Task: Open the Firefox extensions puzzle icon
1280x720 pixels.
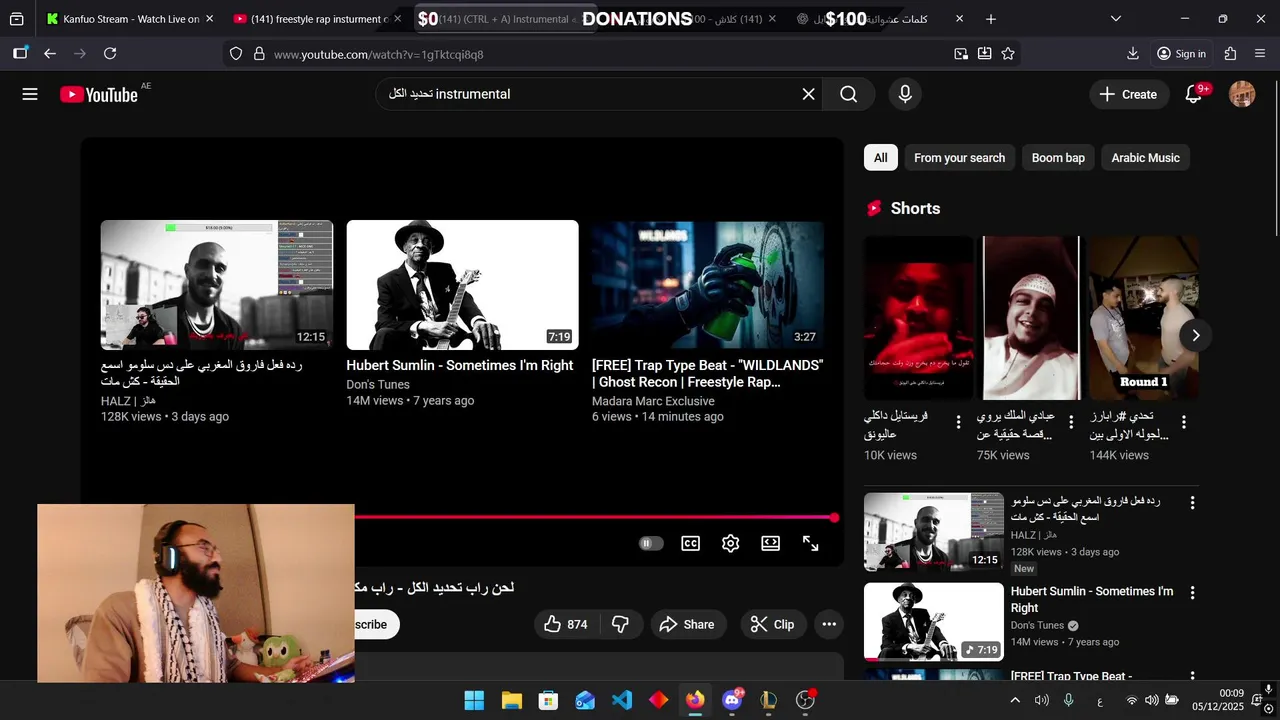Action: (x=1230, y=54)
